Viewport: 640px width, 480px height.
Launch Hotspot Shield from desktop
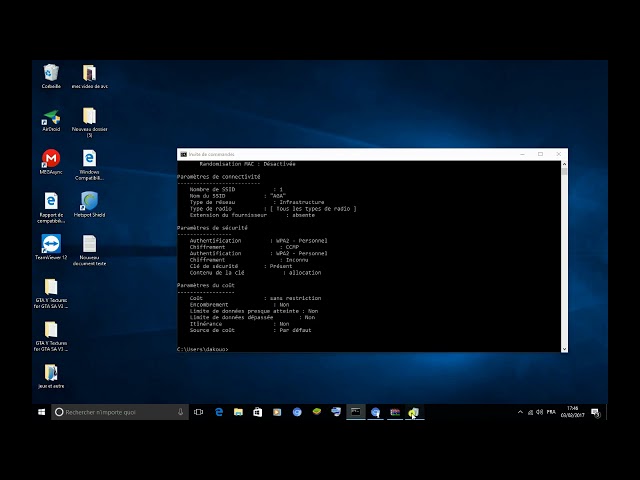(x=89, y=201)
